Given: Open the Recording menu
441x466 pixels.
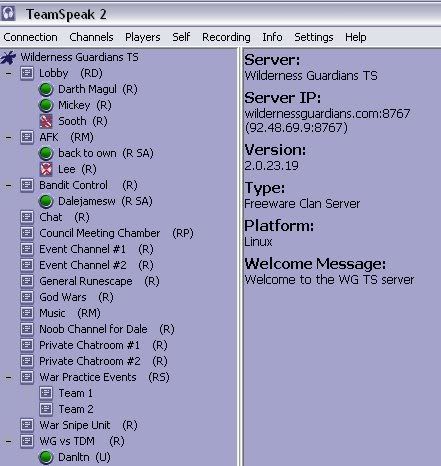Looking at the screenshot, I should click(226, 37).
